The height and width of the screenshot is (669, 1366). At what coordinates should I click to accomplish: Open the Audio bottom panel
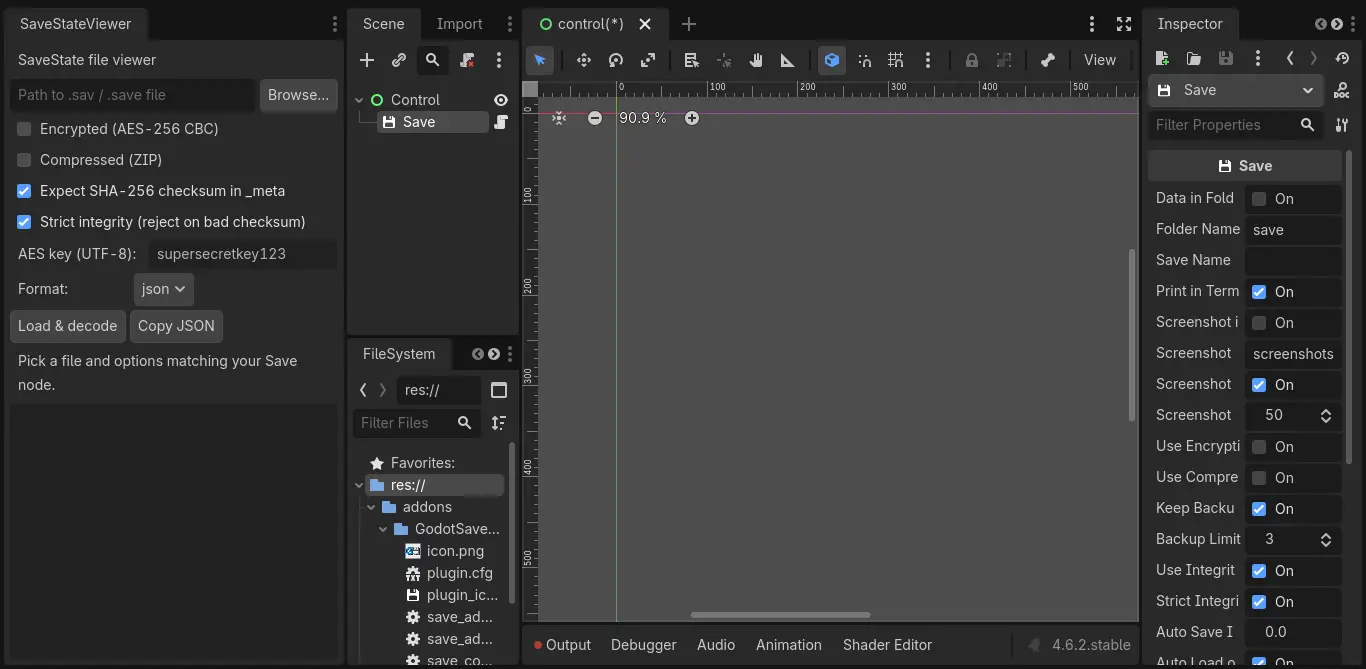(716, 645)
